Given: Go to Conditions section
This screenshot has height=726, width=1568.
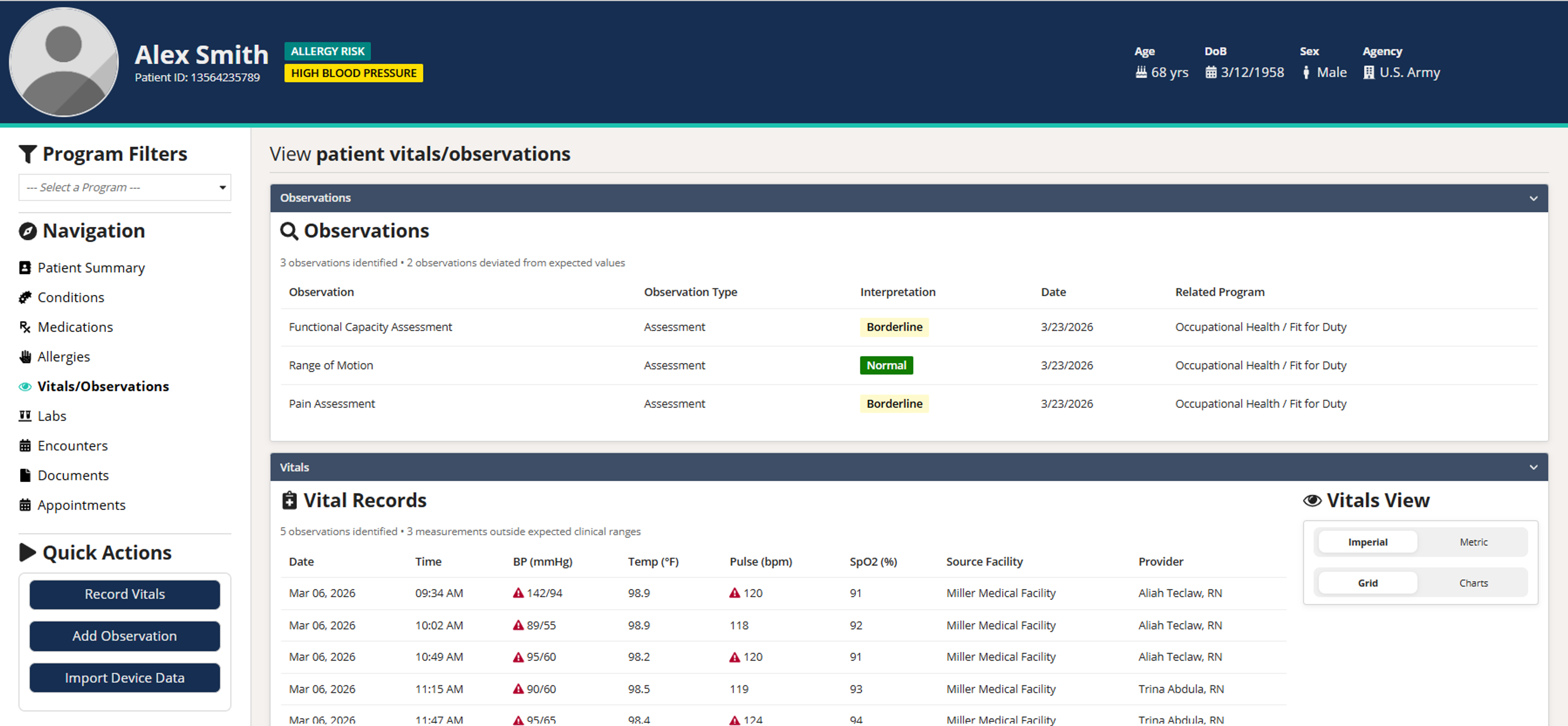Looking at the screenshot, I should (x=71, y=298).
